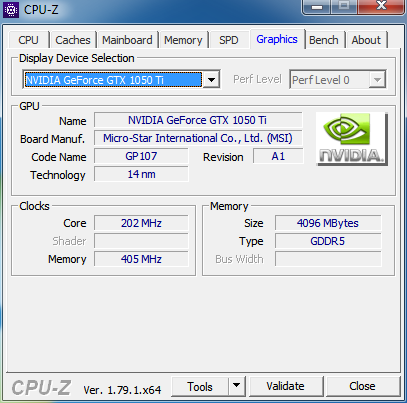Click the GPU Name field

[198, 120]
